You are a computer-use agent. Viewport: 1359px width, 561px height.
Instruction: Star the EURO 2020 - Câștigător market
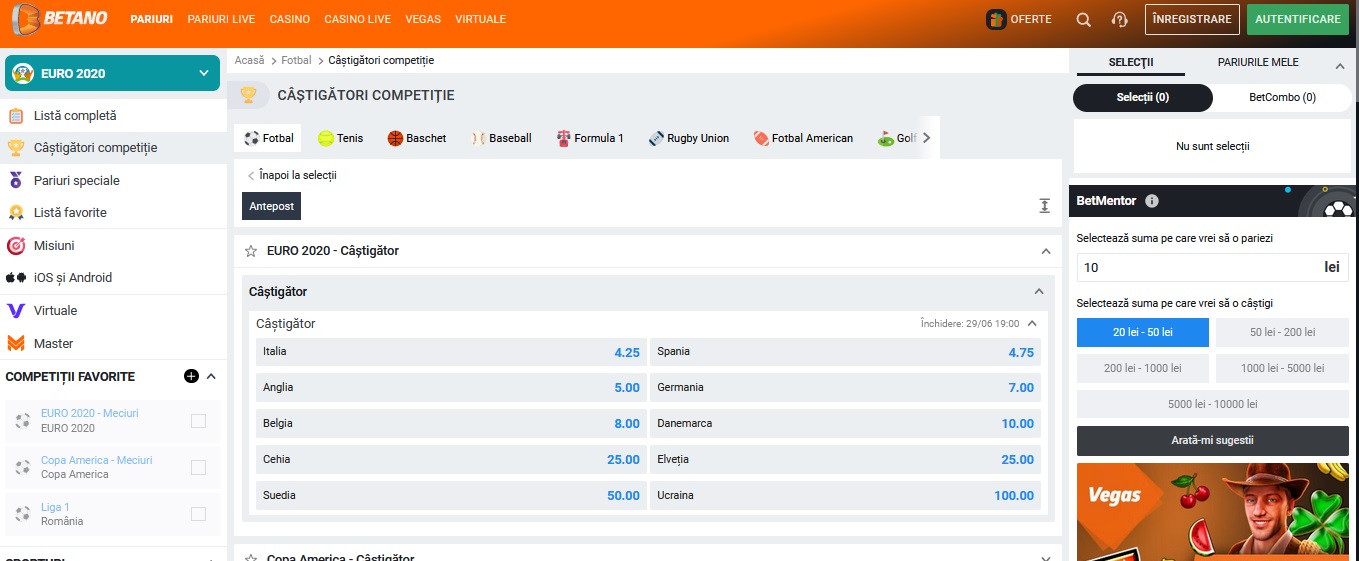[251, 251]
